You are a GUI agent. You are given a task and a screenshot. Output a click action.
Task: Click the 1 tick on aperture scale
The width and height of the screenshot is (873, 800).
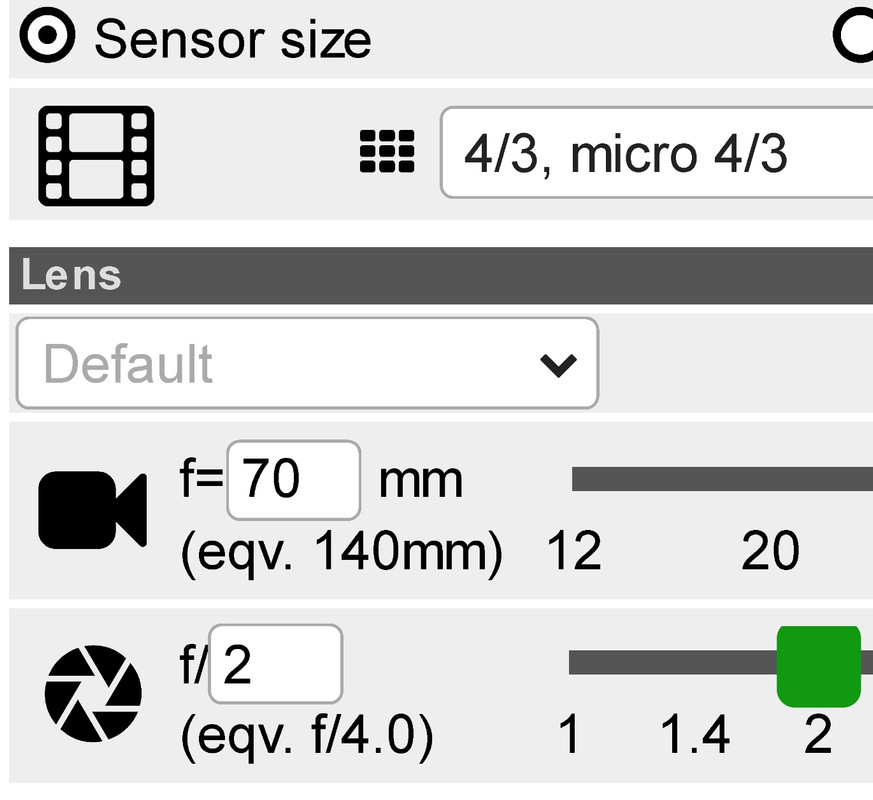(x=569, y=734)
